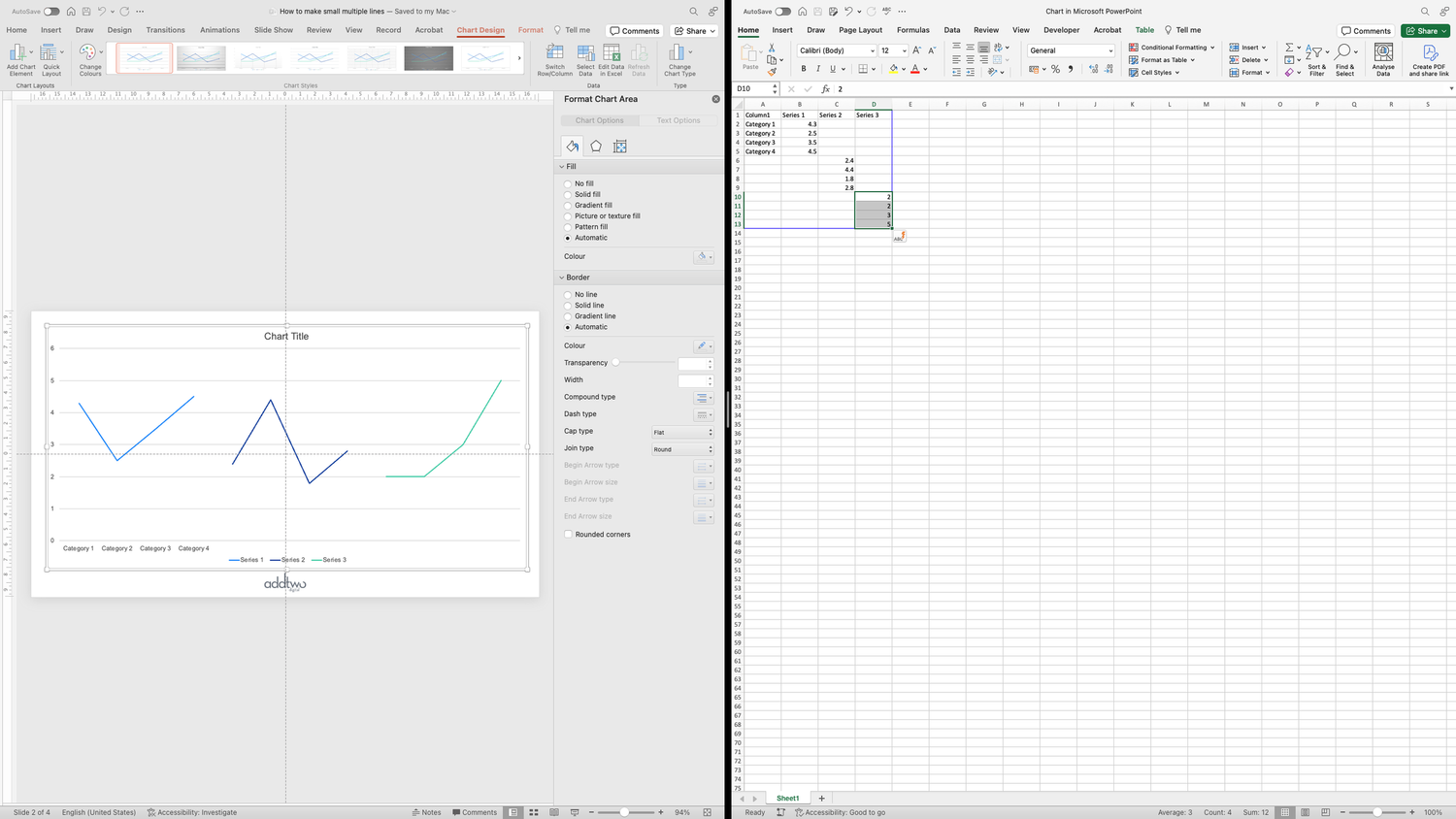Open the Dash type dropdown

704,413
